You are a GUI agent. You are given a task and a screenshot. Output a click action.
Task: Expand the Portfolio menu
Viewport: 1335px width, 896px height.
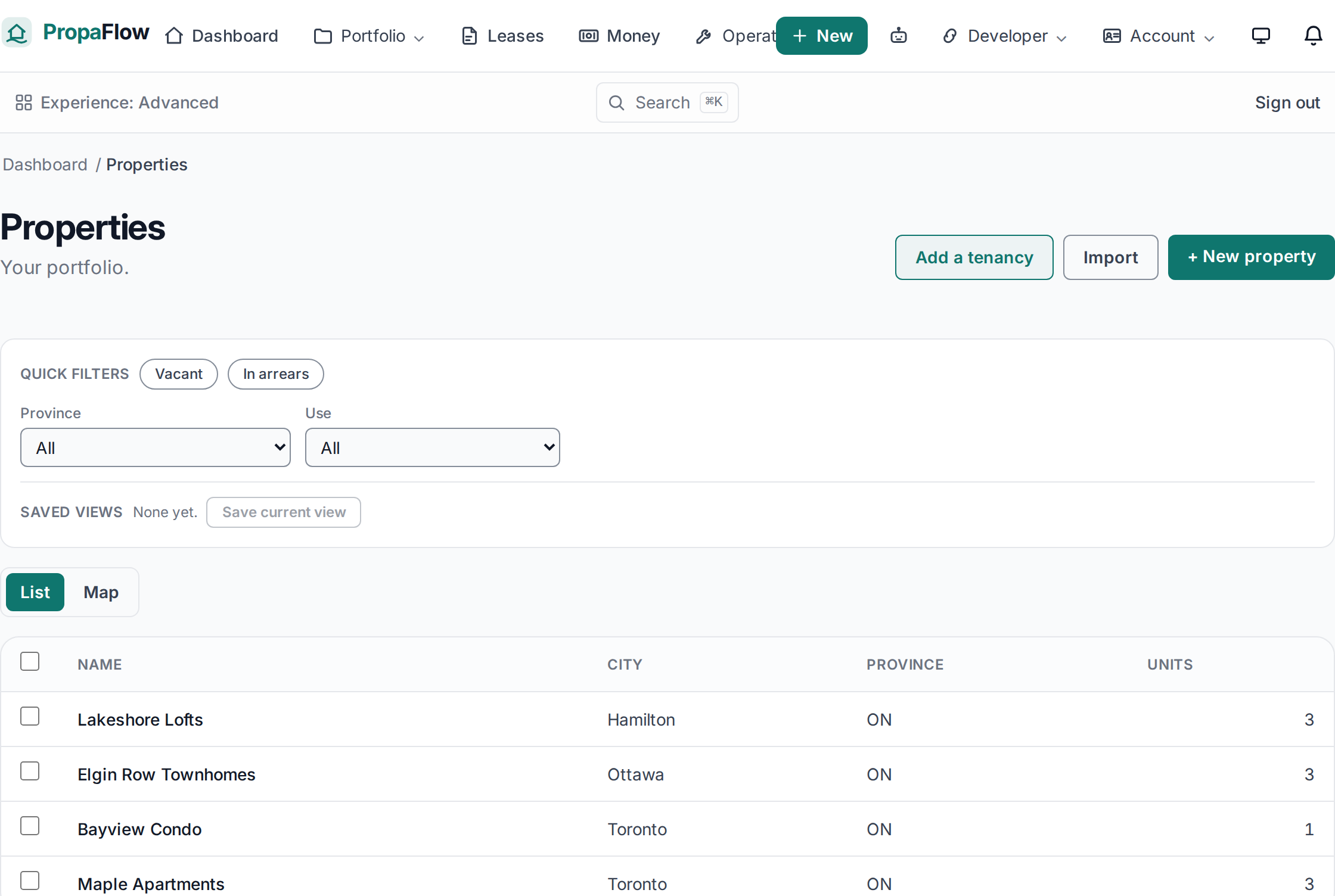click(x=370, y=36)
